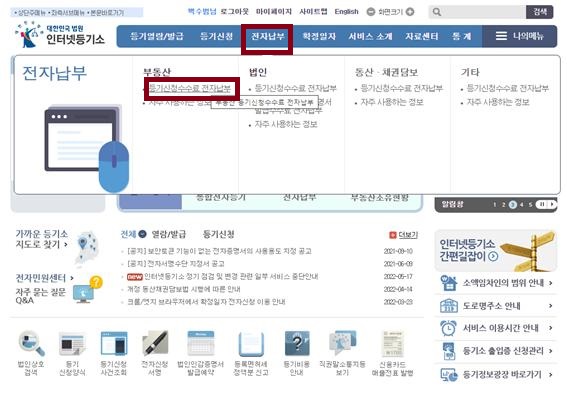Viewport: 567px width, 394px height.
Task: Open the 등기열람/발급 menu
Action: tap(157, 36)
